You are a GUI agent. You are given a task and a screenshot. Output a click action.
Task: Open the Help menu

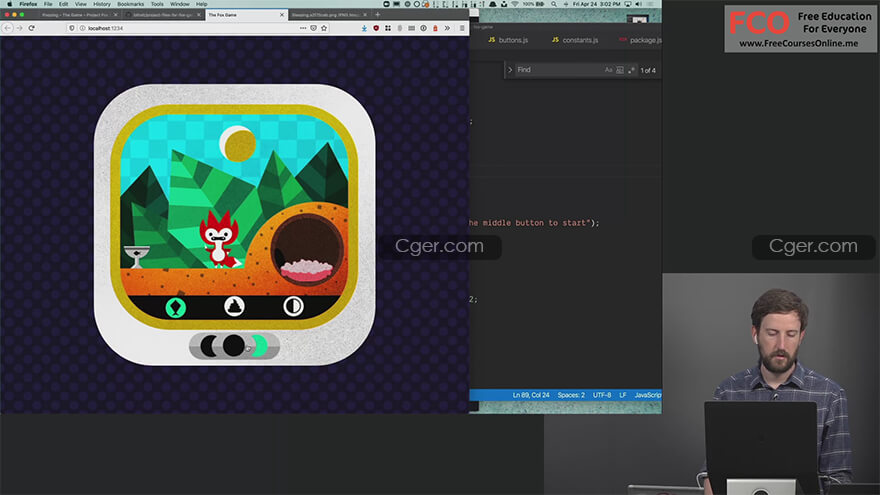tap(201, 4)
